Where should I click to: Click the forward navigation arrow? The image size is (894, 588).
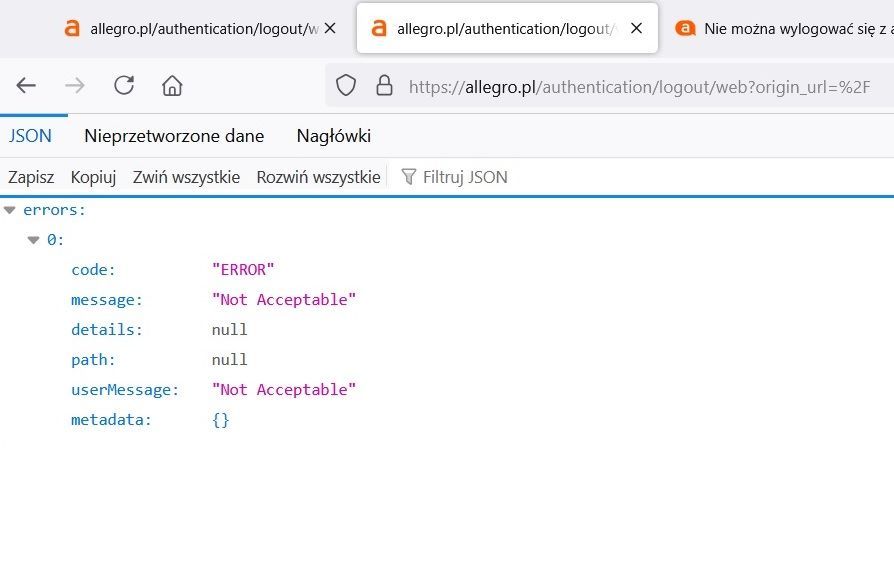pos(75,86)
